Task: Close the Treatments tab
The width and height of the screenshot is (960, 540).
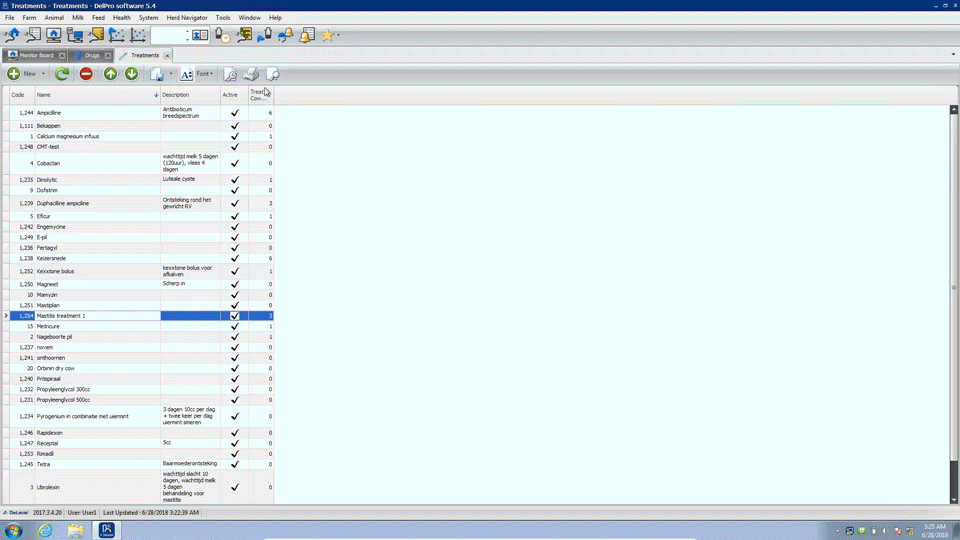Action: (x=167, y=56)
